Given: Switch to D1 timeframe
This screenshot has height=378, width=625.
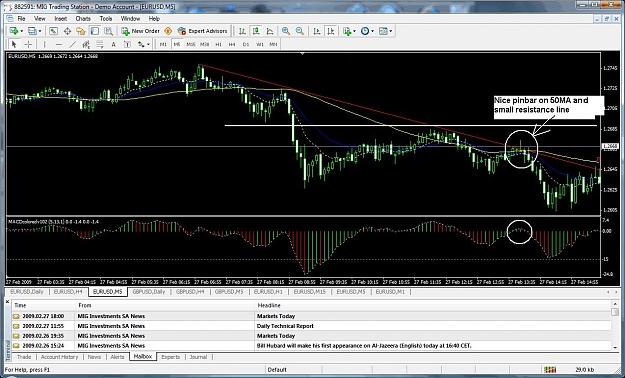Looking at the screenshot, I should pyautogui.click(x=246, y=44).
